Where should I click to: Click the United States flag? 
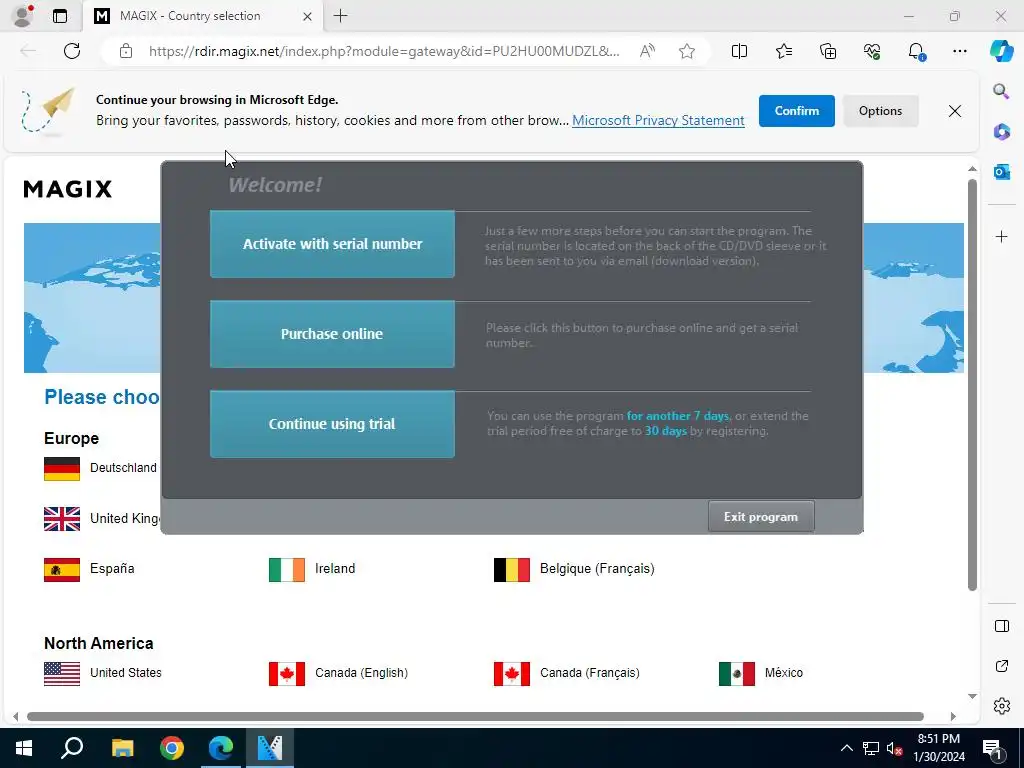(x=62, y=674)
